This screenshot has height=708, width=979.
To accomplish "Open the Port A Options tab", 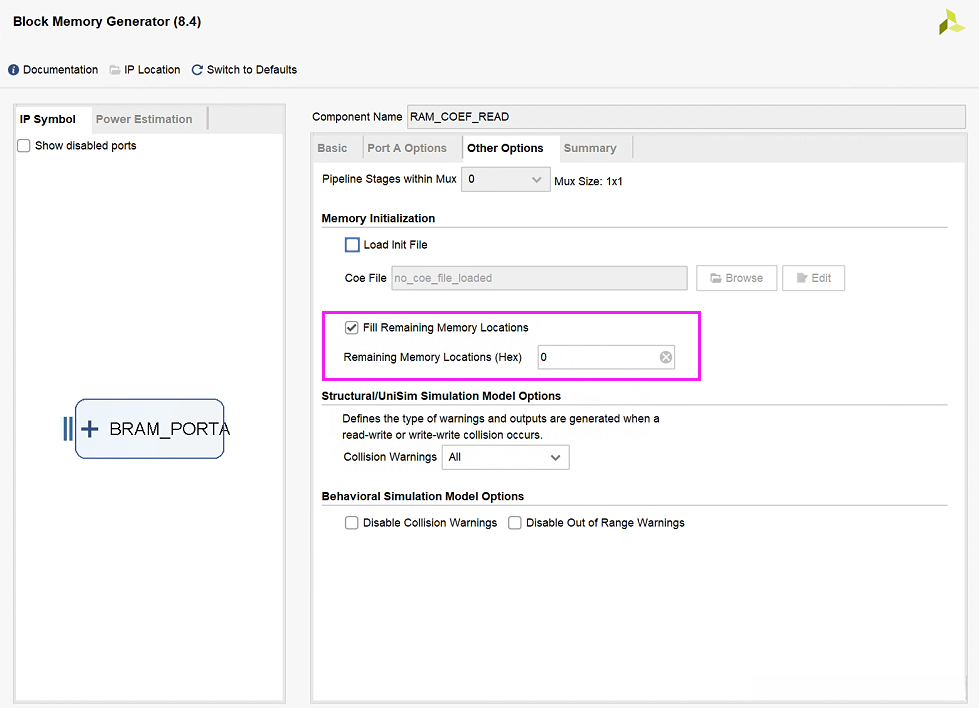I will pos(407,148).
